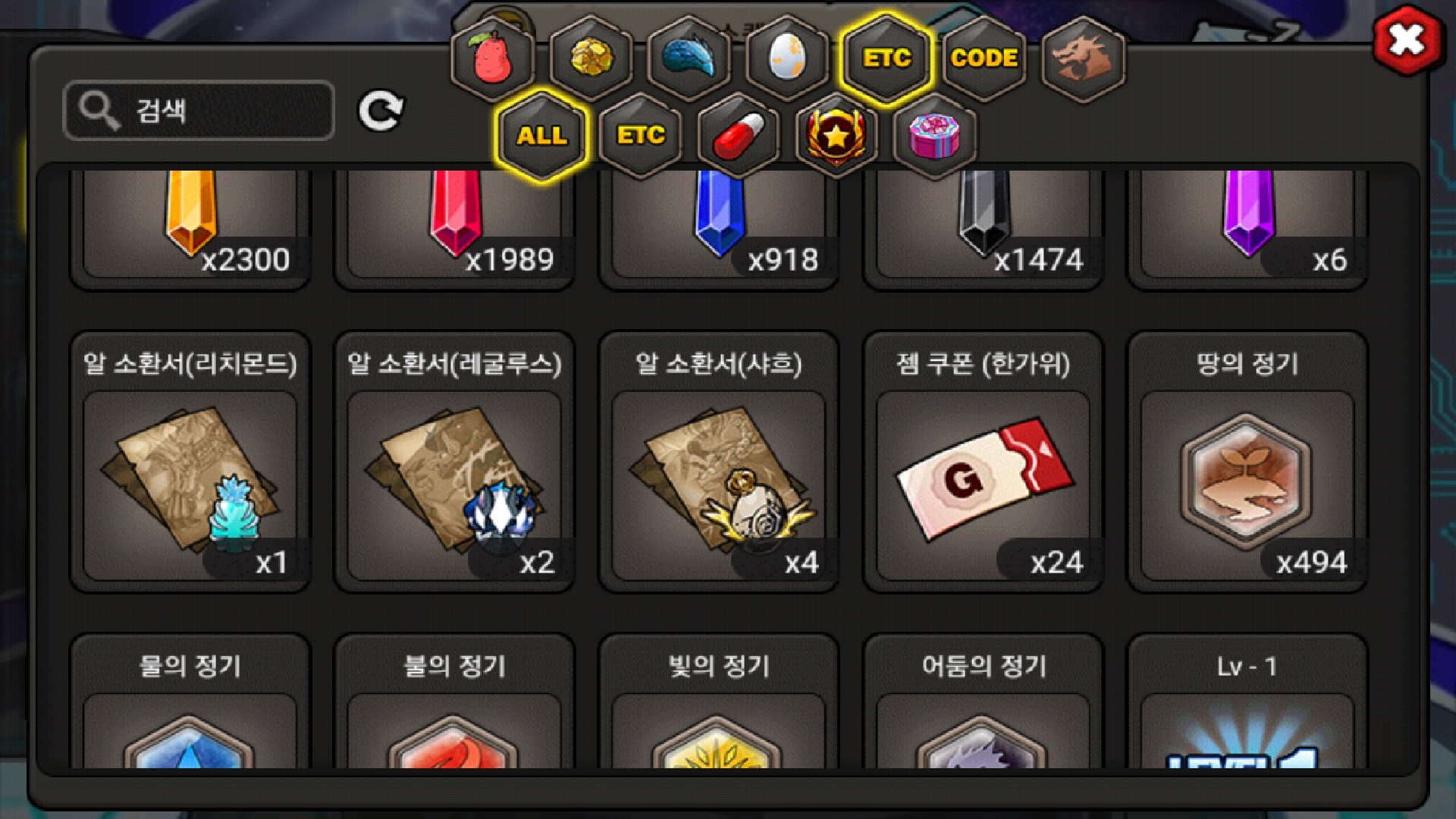Select the red fruit category icon

(x=493, y=58)
